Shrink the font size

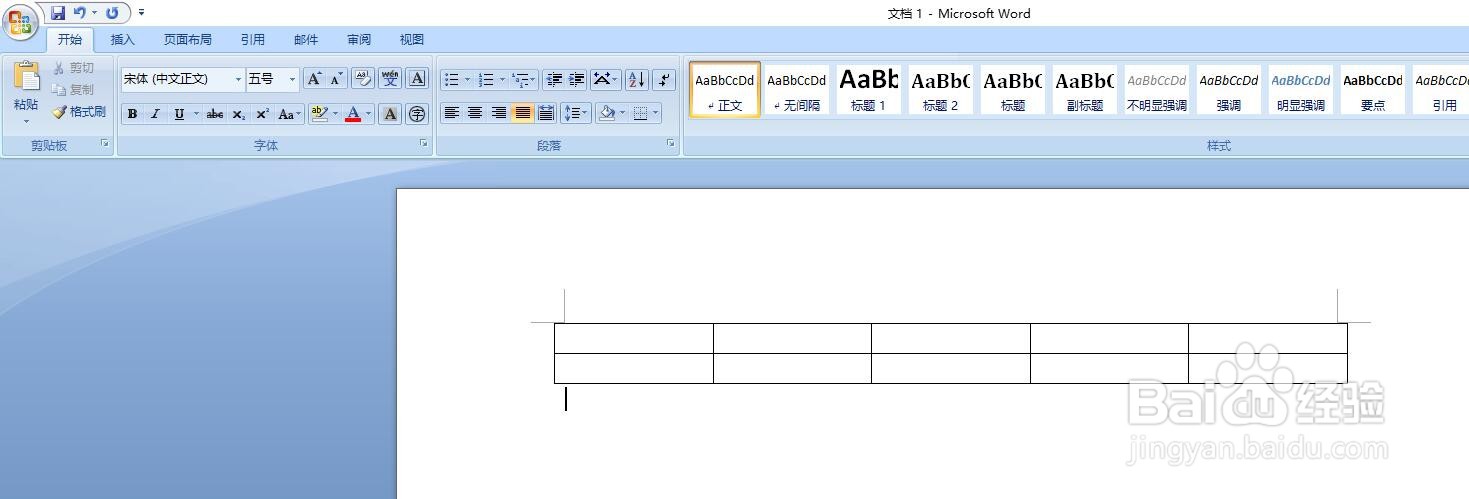[x=336, y=79]
